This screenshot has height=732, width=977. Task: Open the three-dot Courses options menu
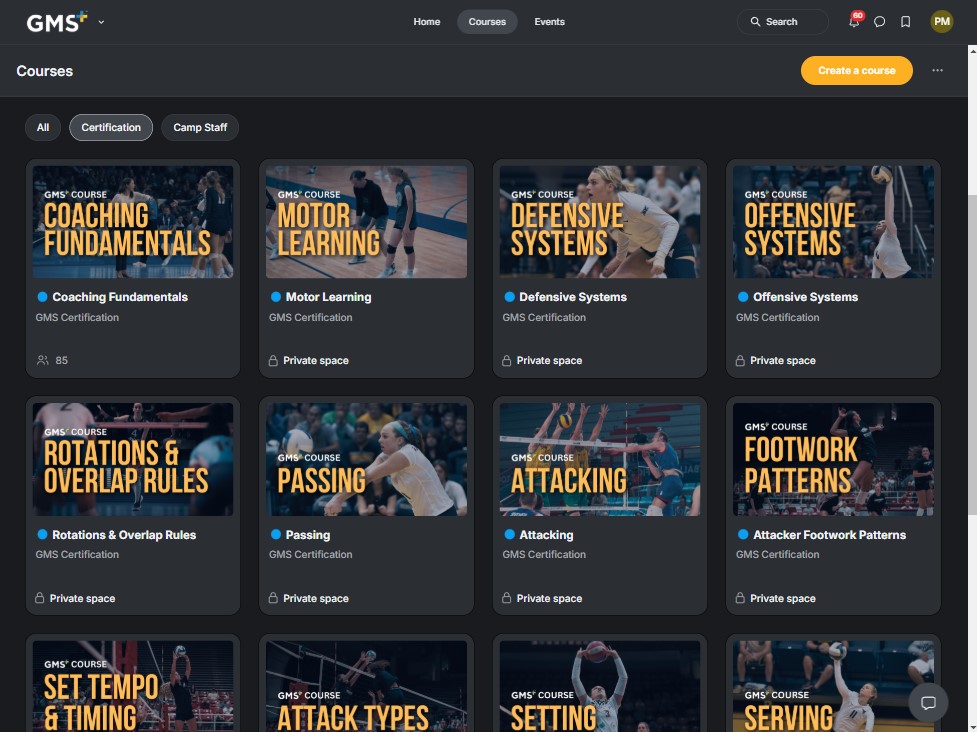[x=937, y=70]
